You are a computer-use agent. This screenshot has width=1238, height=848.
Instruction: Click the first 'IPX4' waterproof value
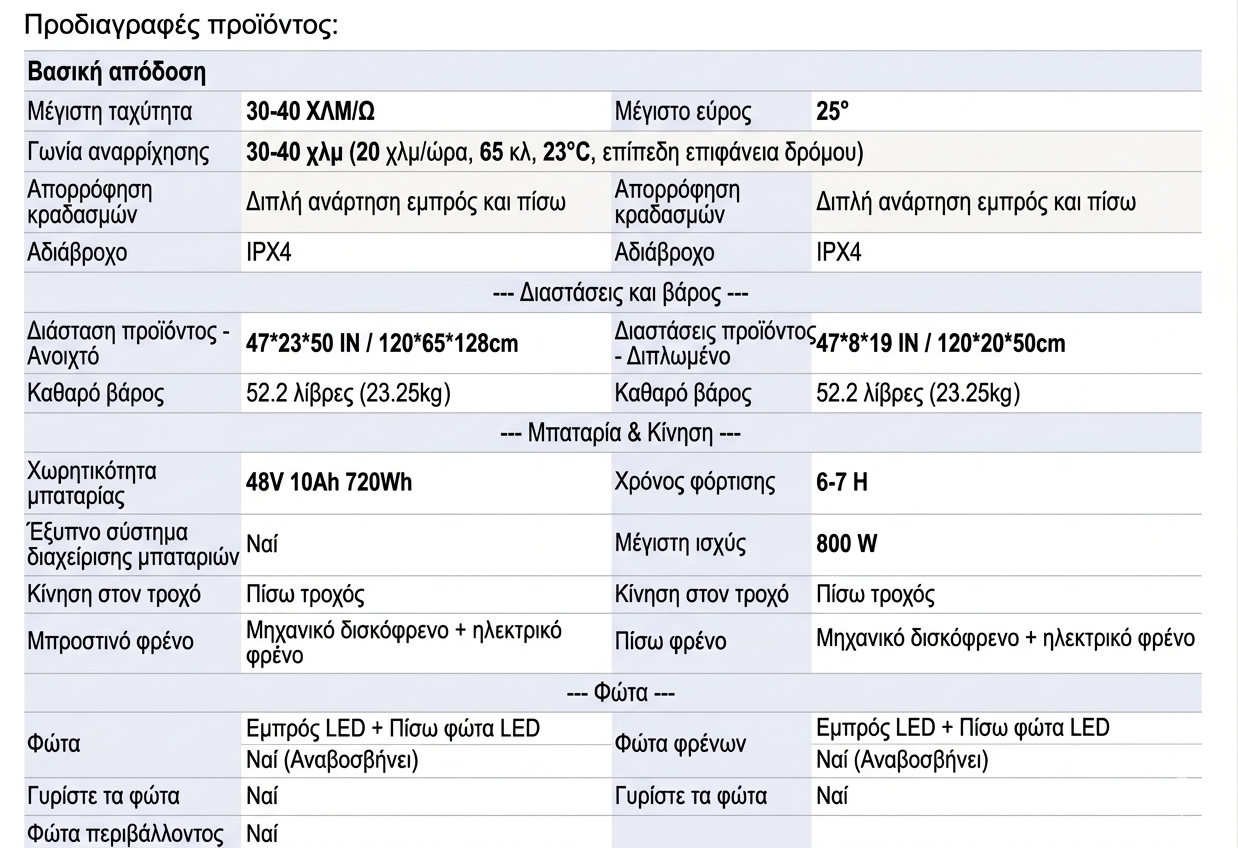point(269,252)
